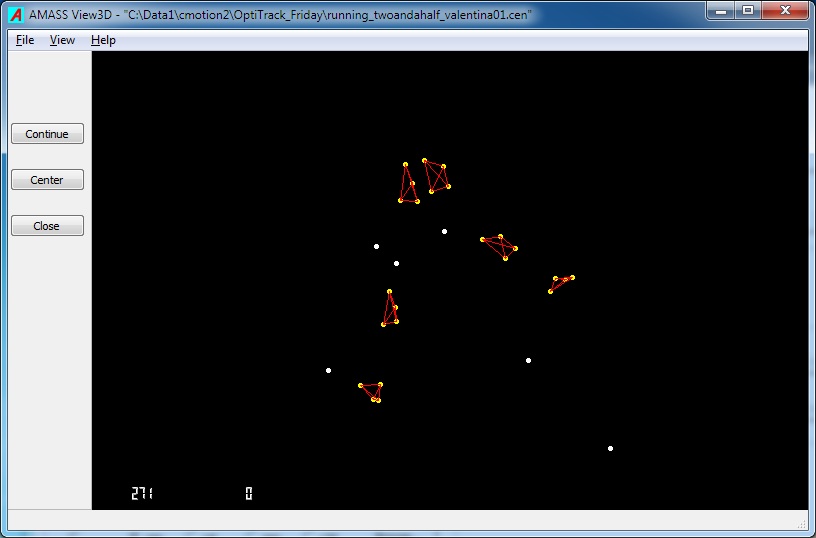Click the AMASS app icon in title bar
Screen dimensions: 816x538
pos(16,15)
